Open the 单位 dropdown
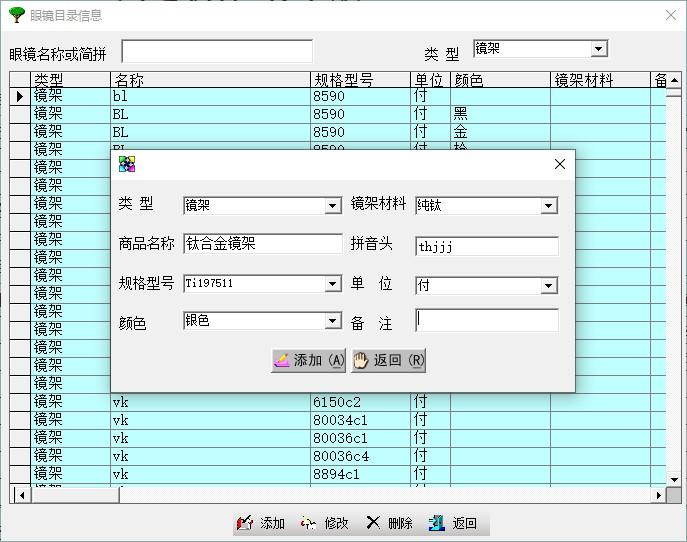 point(548,286)
